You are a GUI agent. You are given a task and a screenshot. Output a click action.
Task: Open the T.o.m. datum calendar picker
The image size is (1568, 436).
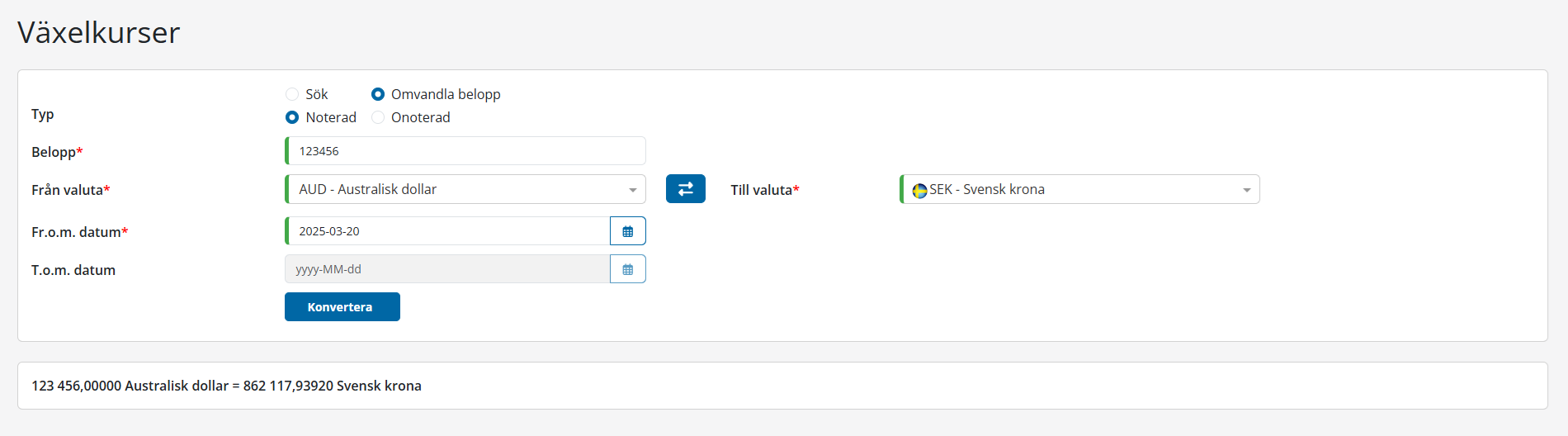(x=627, y=269)
